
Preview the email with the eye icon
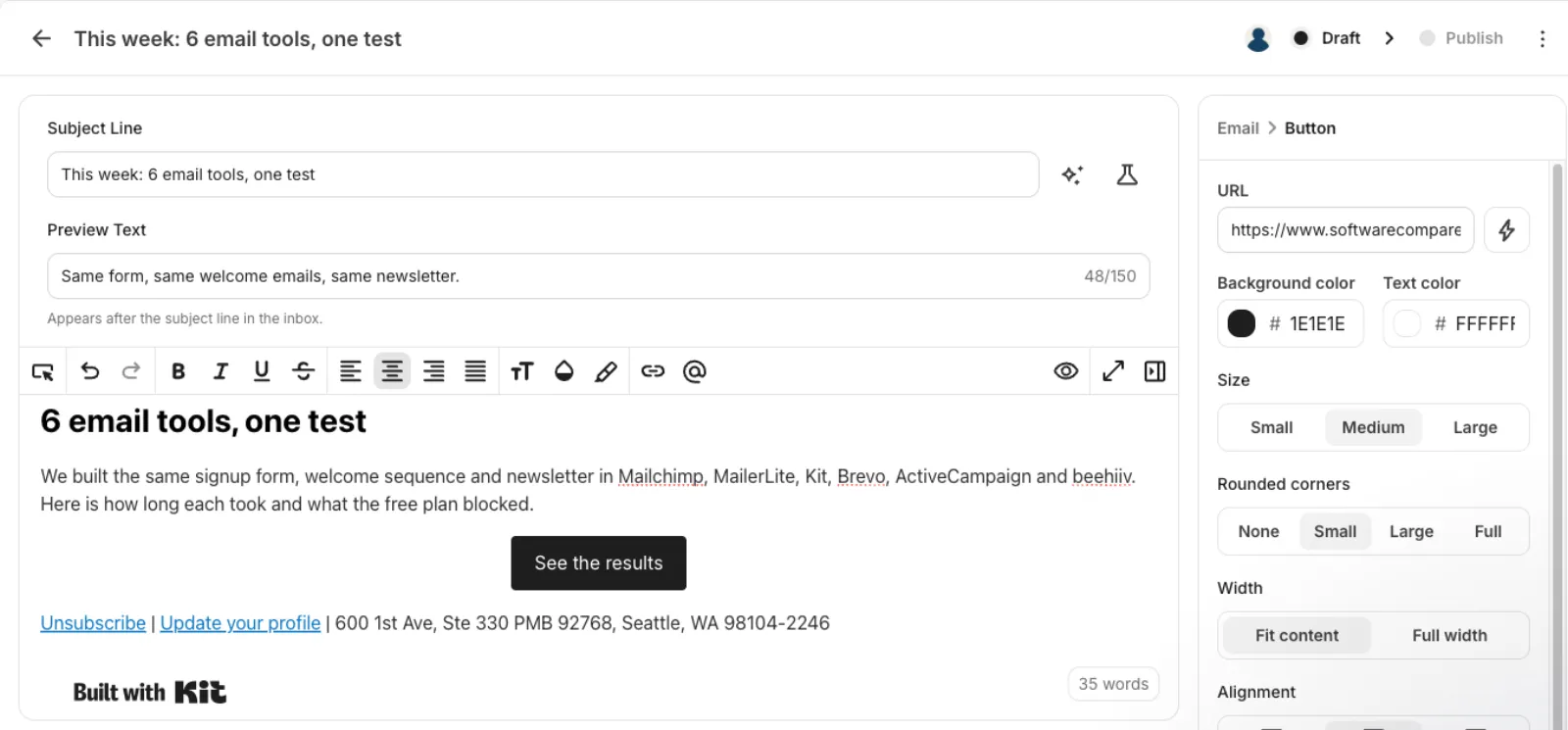1066,371
